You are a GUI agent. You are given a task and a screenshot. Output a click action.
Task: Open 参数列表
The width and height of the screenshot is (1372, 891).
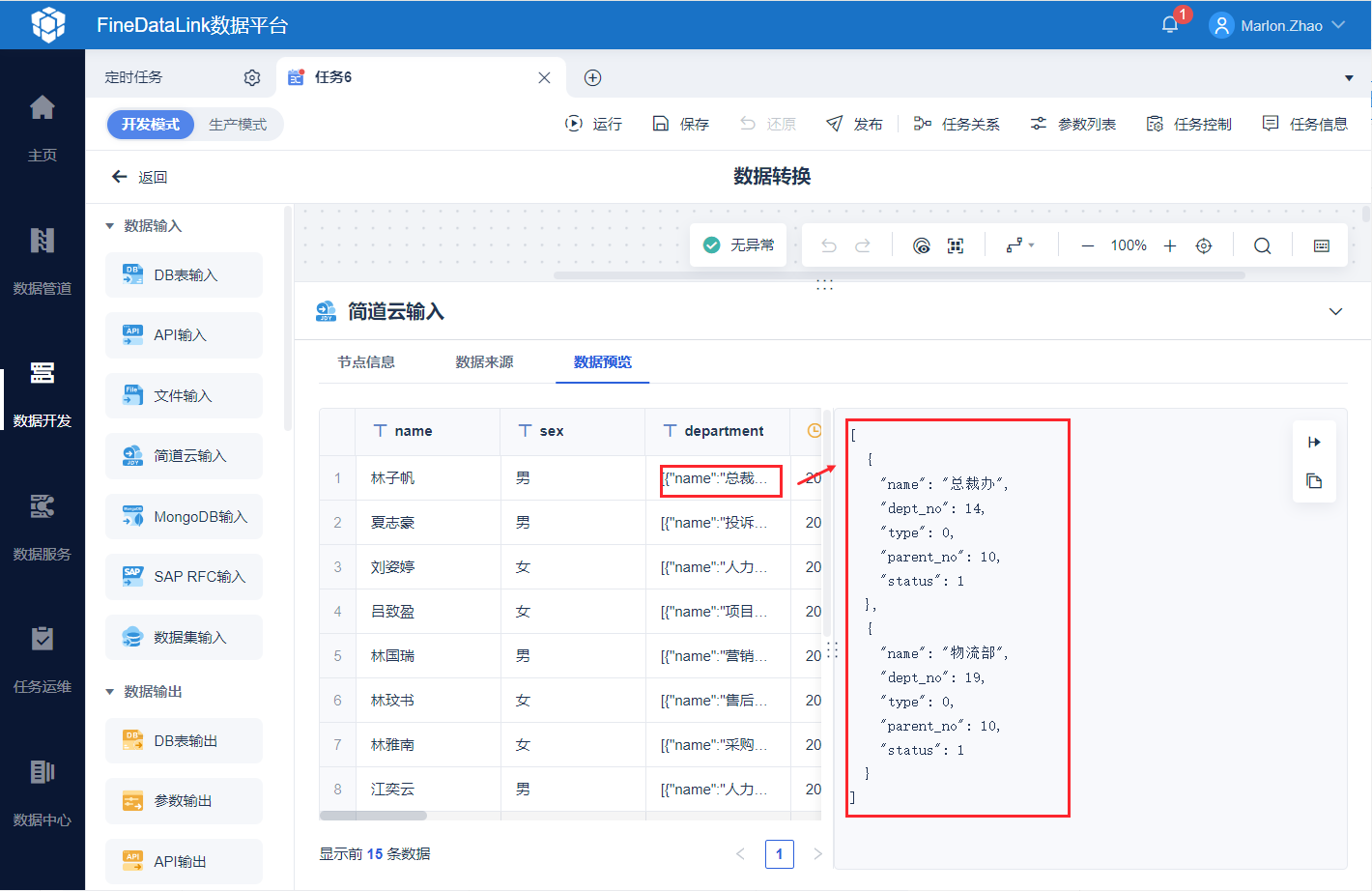1072,124
